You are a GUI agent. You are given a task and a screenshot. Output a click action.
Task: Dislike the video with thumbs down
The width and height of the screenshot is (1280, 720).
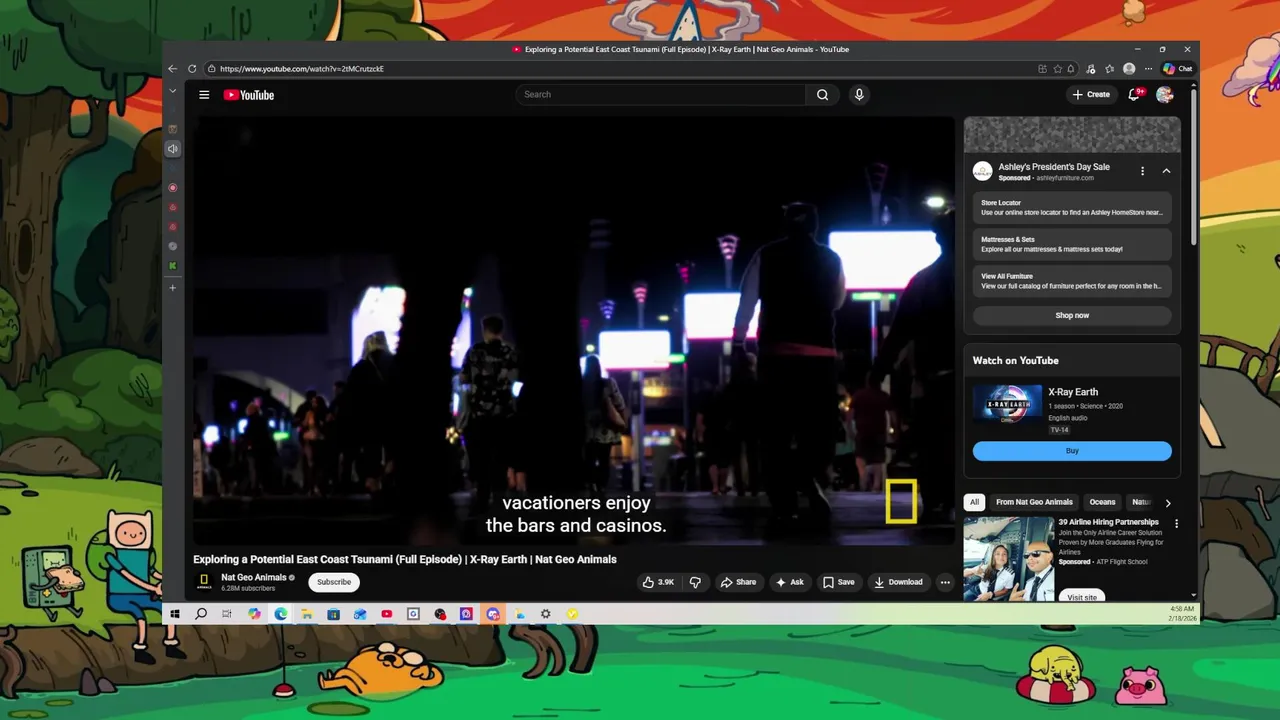tap(695, 582)
